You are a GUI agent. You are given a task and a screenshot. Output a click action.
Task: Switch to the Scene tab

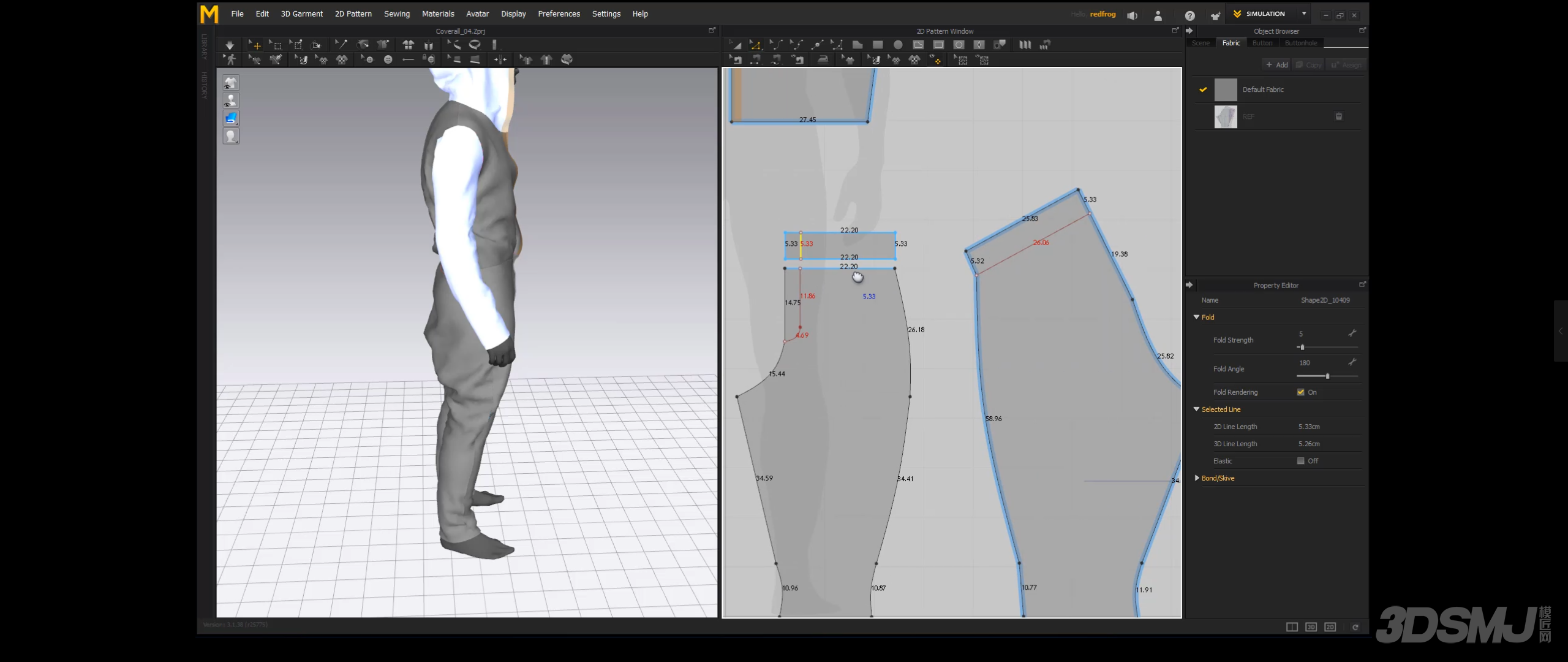click(1200, 43)
